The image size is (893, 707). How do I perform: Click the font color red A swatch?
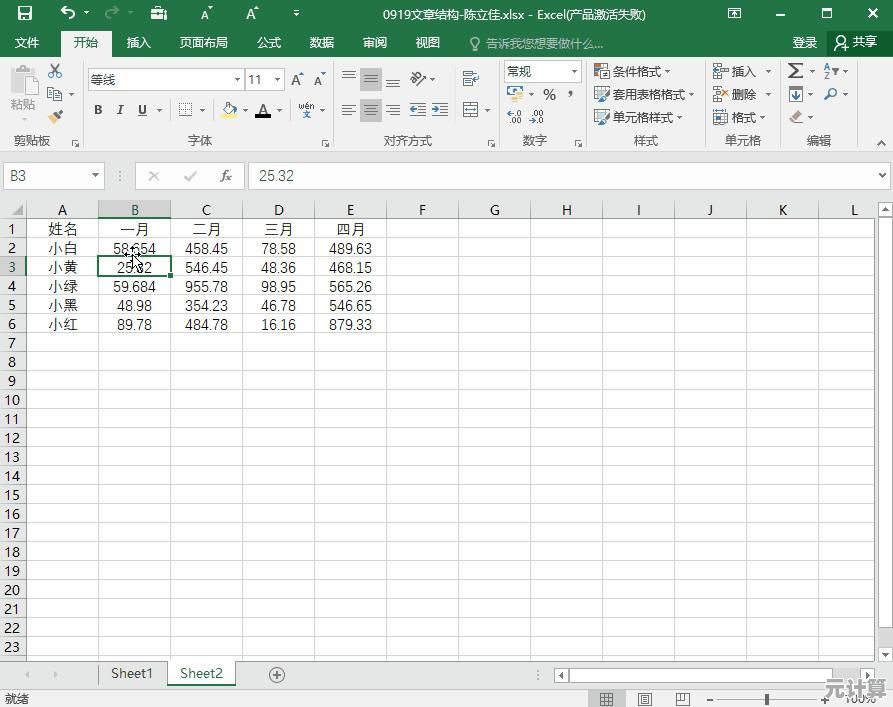(x=263, y=110)
